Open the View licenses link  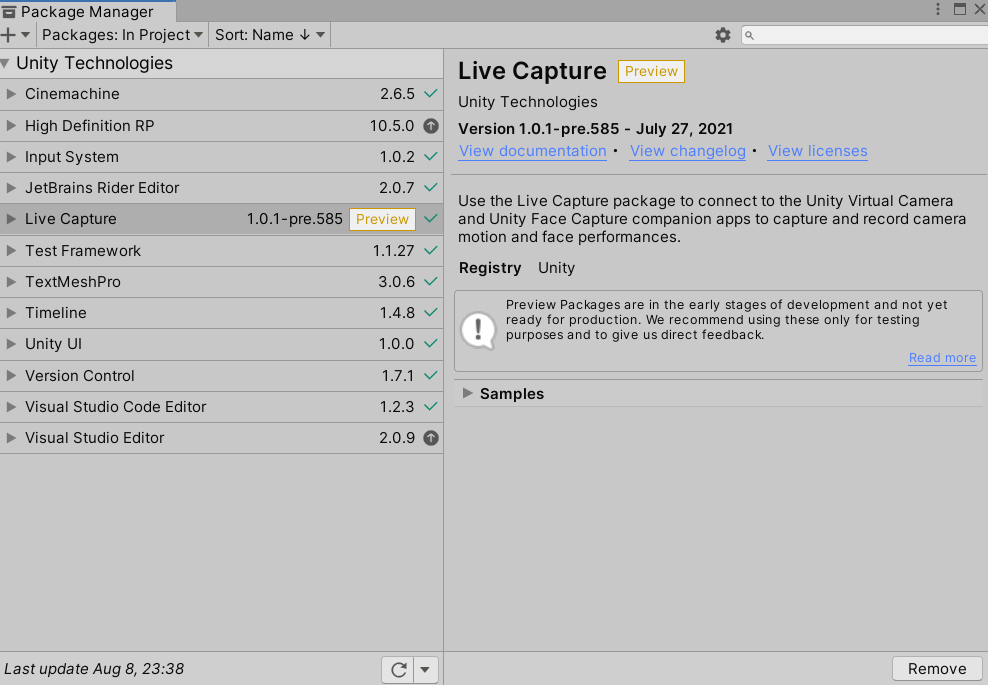click(817, 151)
